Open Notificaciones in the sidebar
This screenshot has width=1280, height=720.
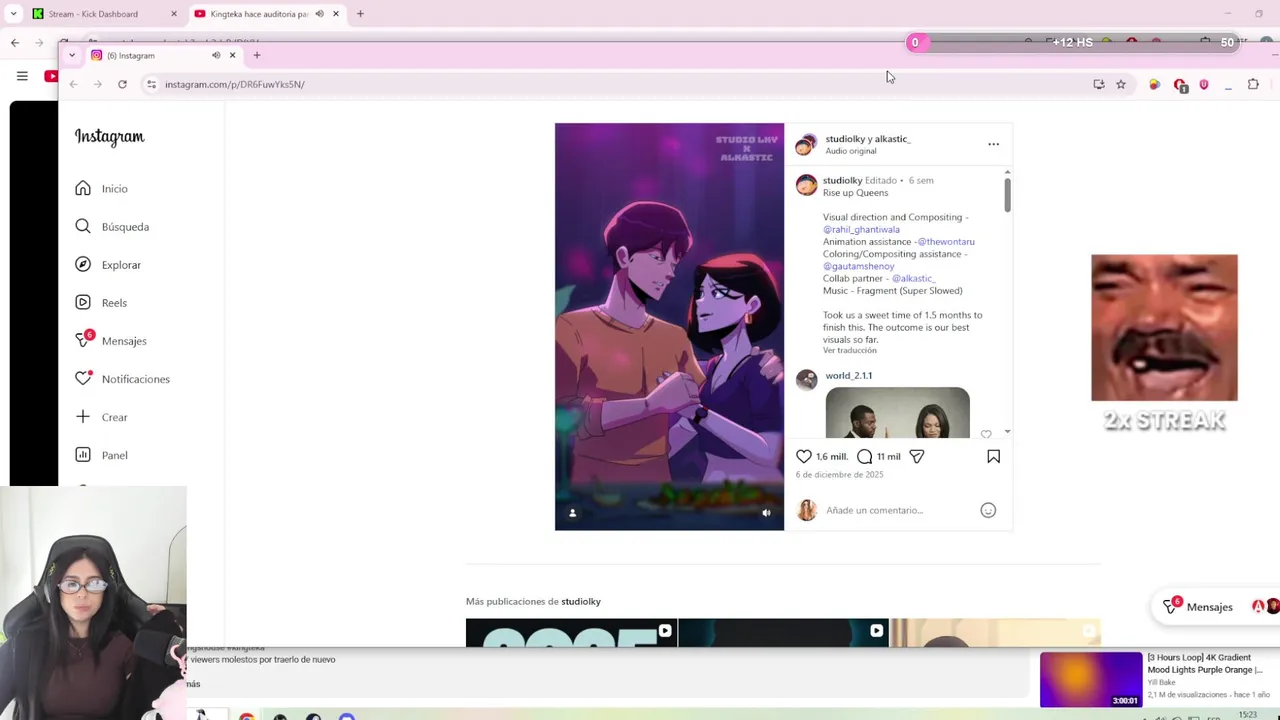click(122, 379)
